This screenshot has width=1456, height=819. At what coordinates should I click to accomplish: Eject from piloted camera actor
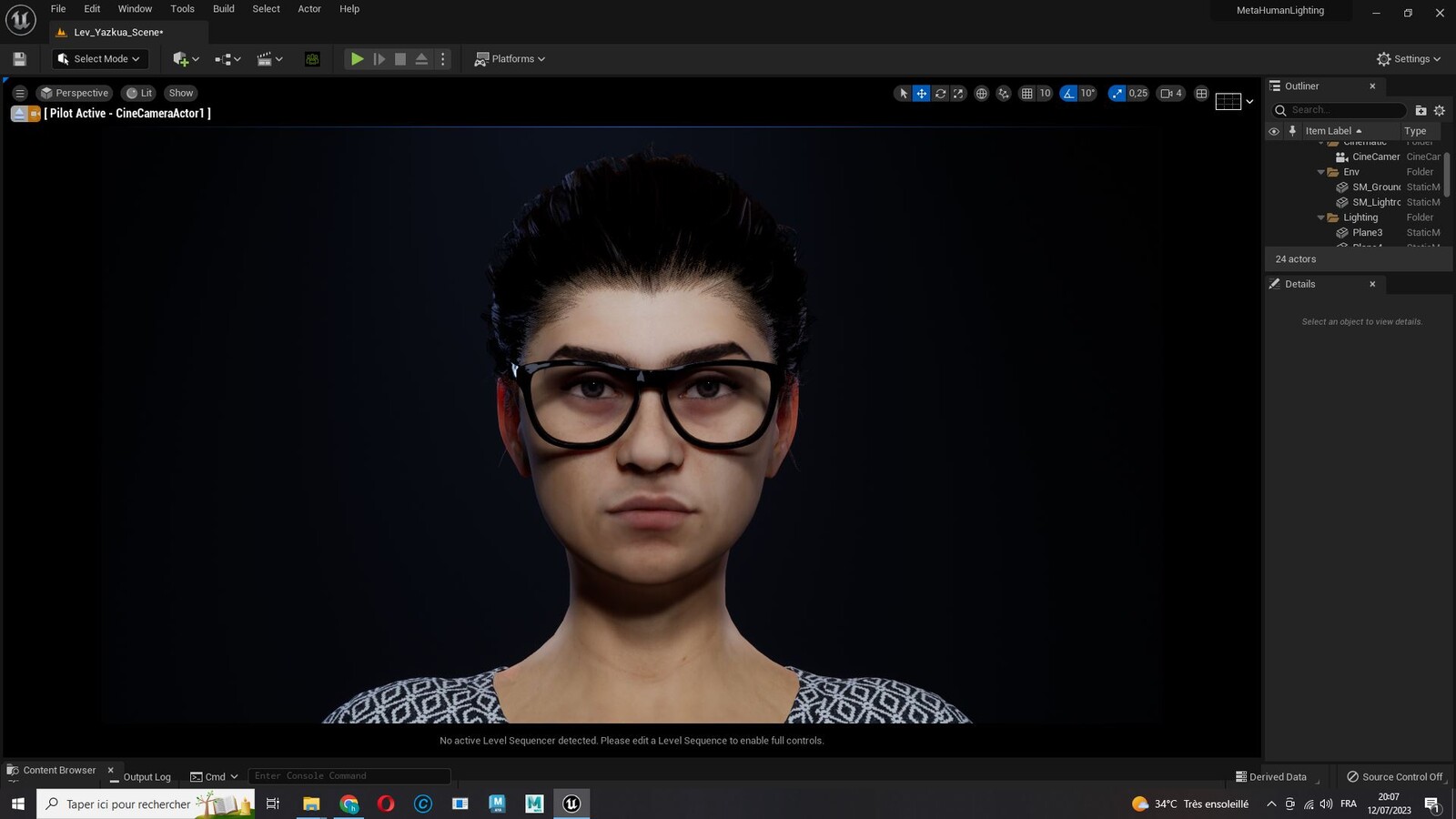18,114
